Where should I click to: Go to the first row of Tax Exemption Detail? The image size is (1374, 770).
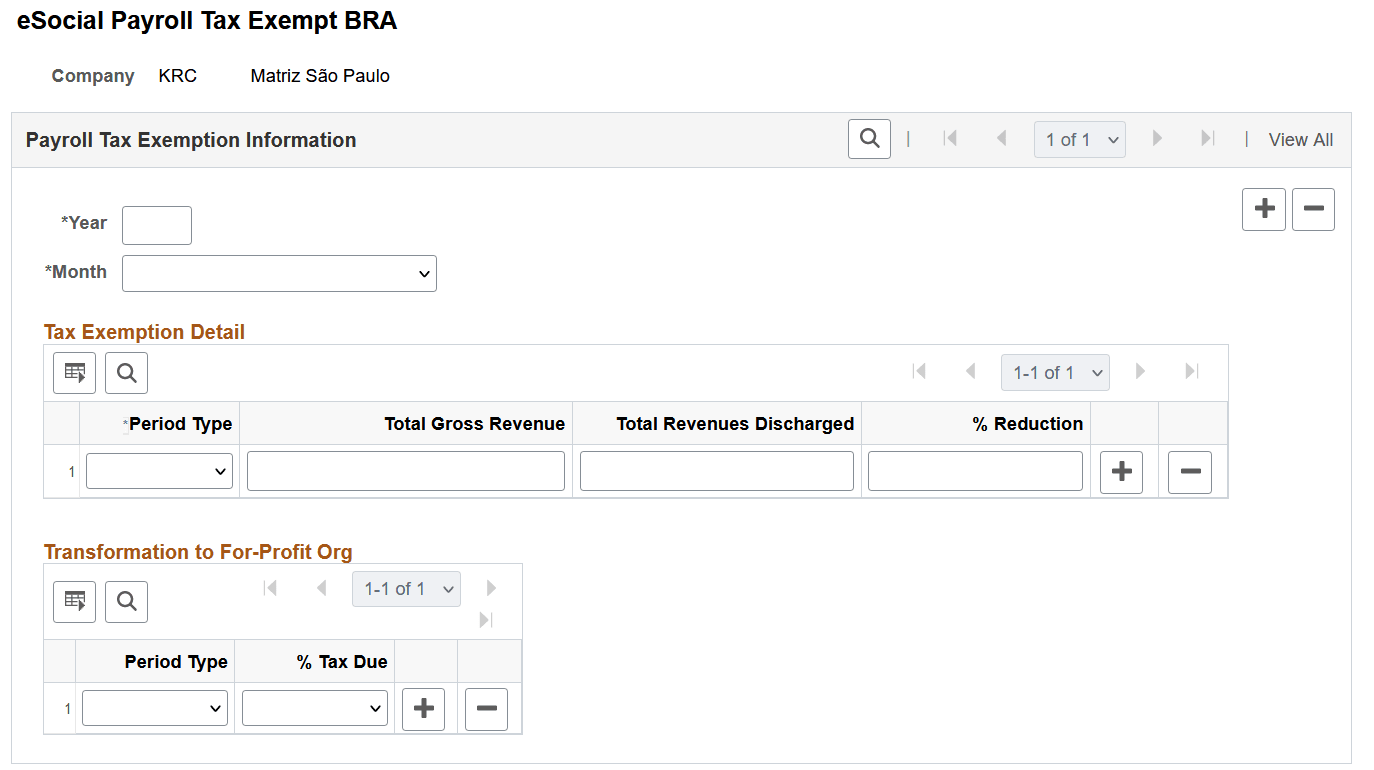(919, 371)
